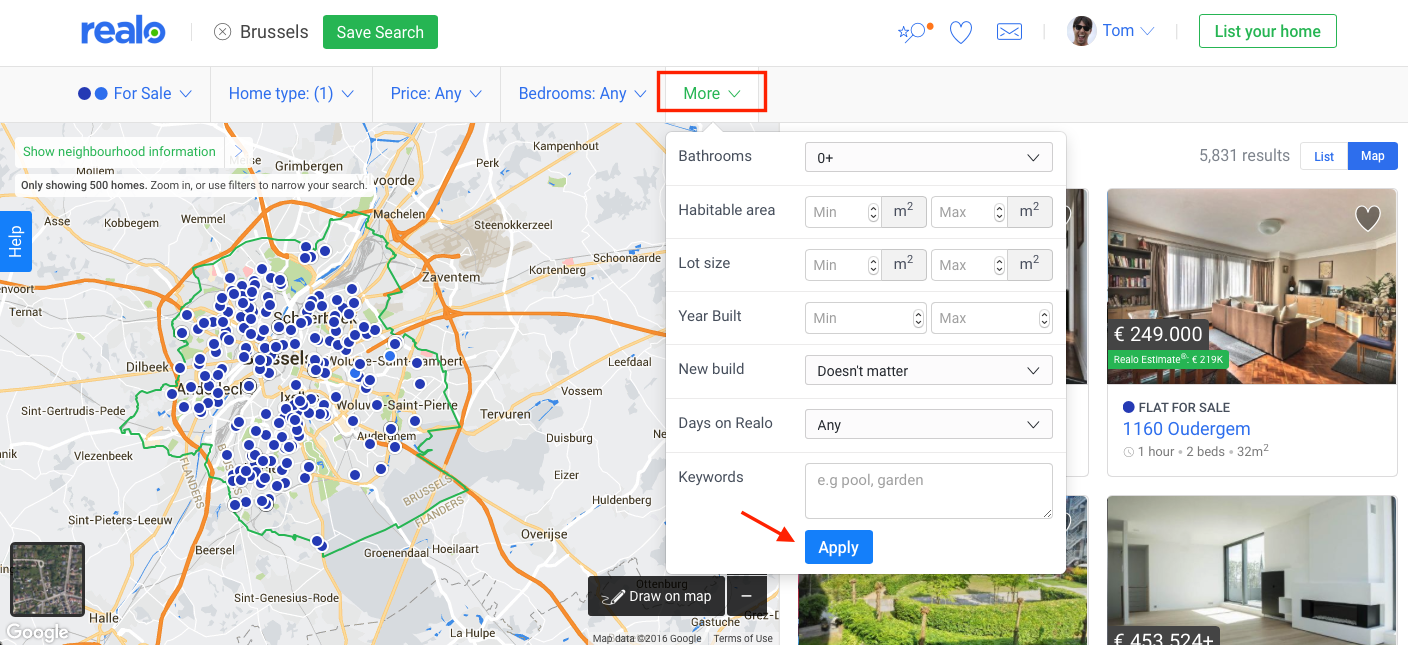Zoom out the map with minus button
This screenshot has height=645, width=1408.
coord(746,595)
